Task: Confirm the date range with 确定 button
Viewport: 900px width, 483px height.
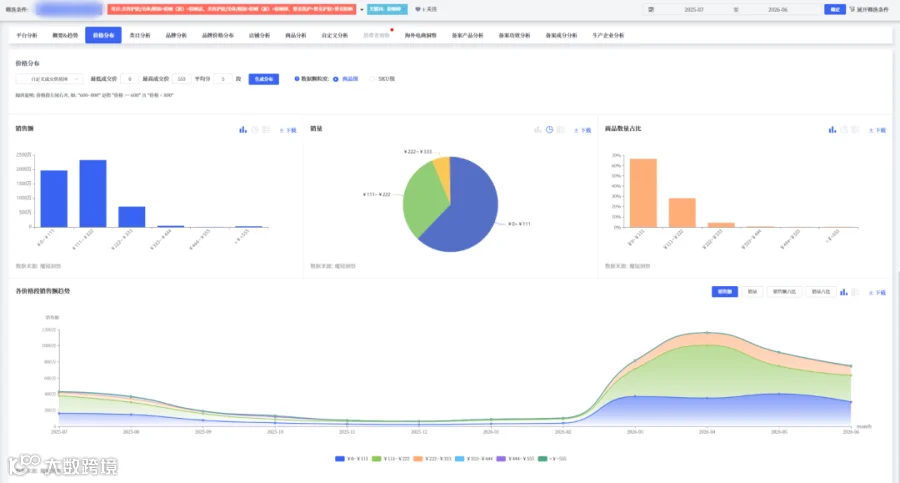Action: pos(835,9)
